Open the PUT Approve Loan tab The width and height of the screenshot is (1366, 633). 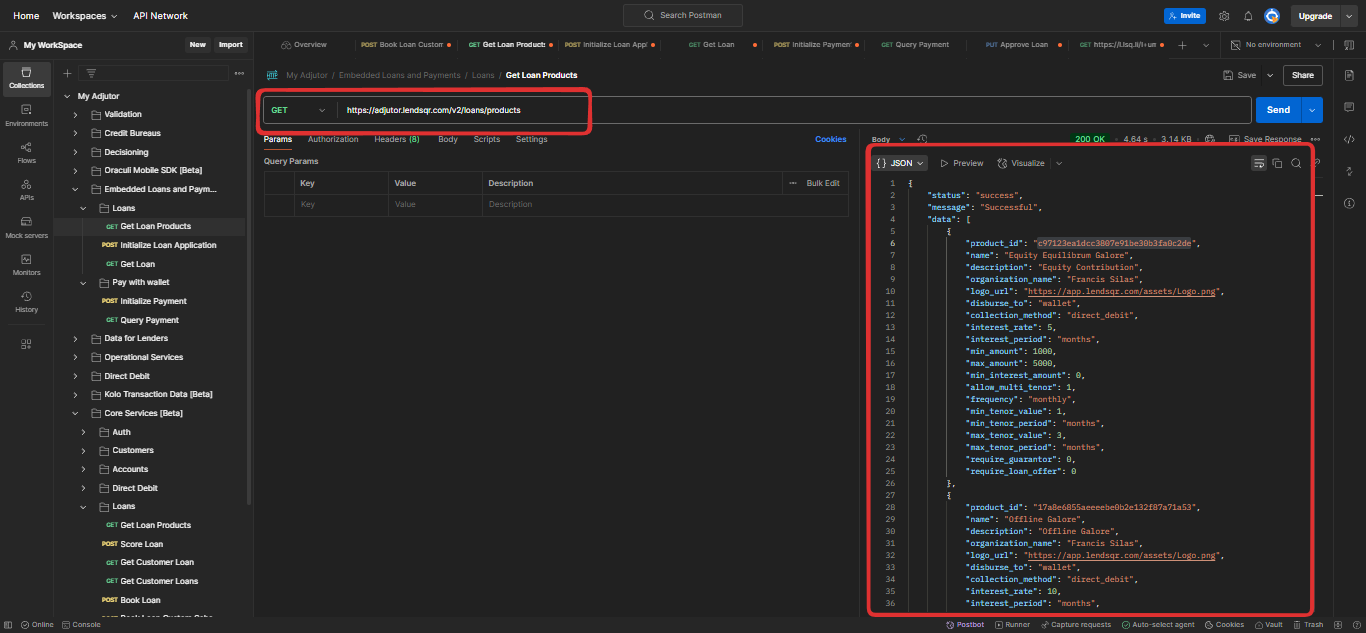1019,45
